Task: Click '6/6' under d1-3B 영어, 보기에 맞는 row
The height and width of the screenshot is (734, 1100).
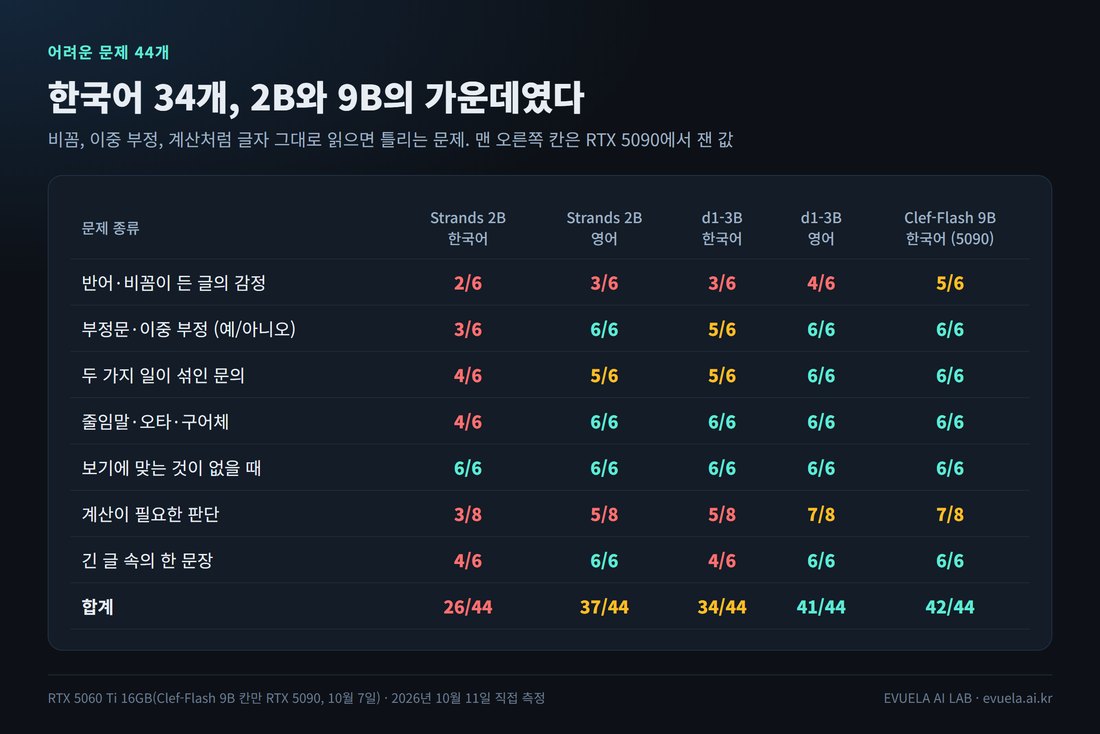Action: [821, 468]
